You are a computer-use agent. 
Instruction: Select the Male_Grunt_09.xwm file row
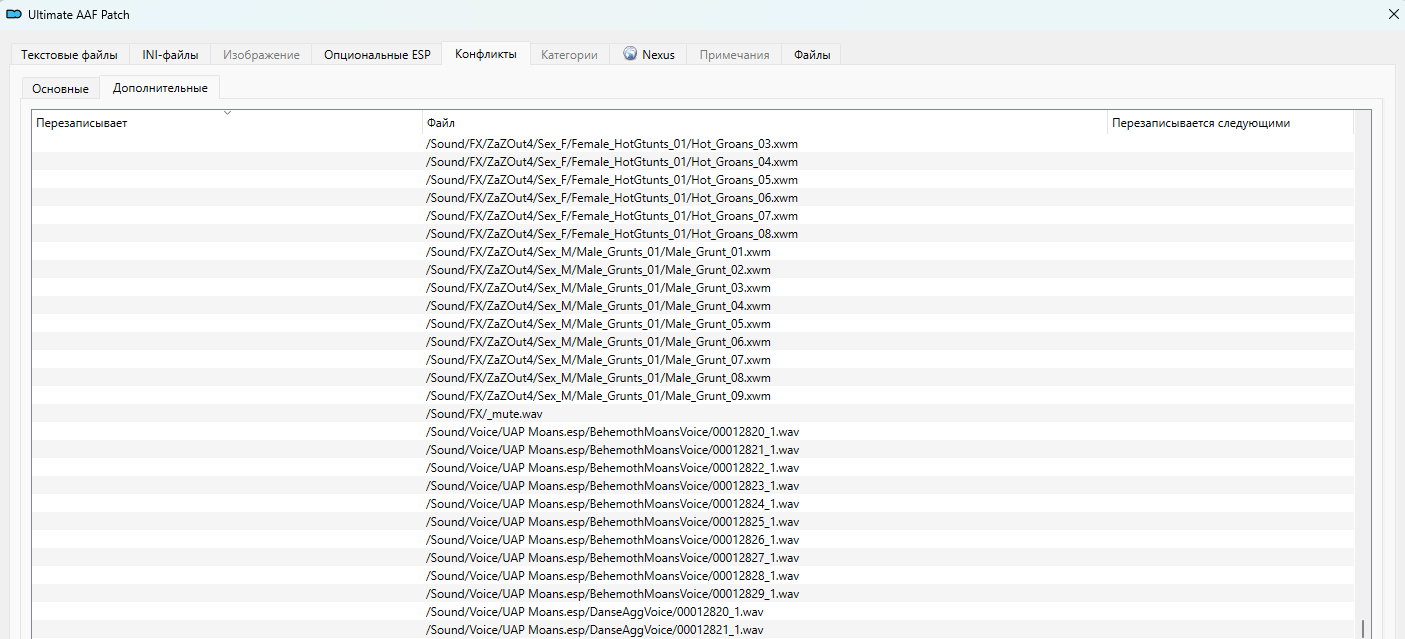pyautogui.click(x=598, y=396)
